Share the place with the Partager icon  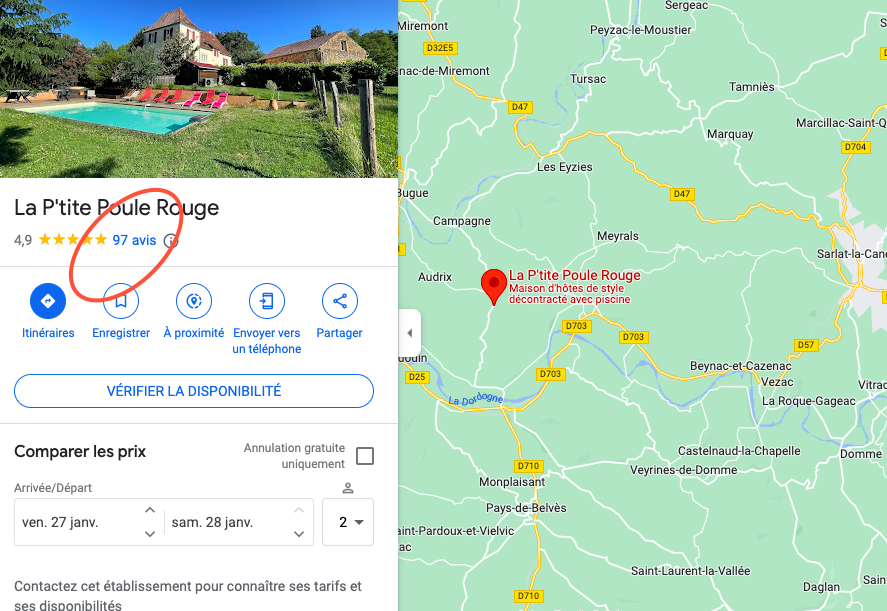(339, 301)
